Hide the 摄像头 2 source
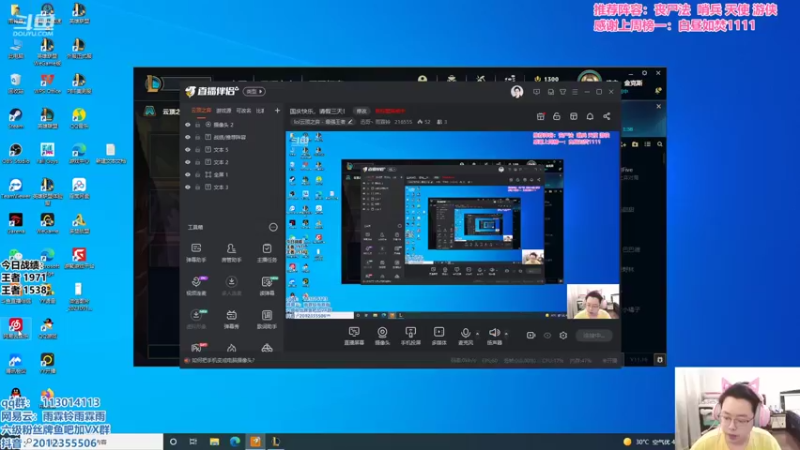 [x=188, y=124]
